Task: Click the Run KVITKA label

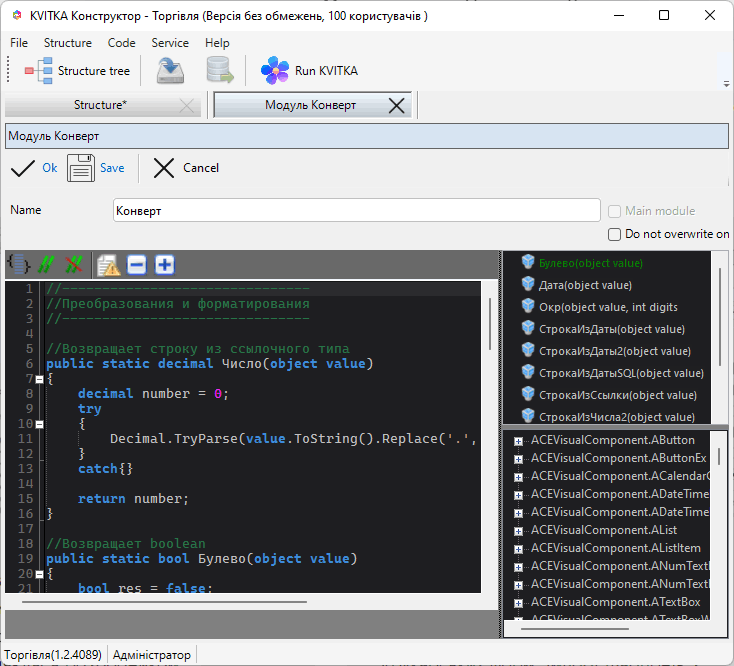Action: click(x=326, y=71)
